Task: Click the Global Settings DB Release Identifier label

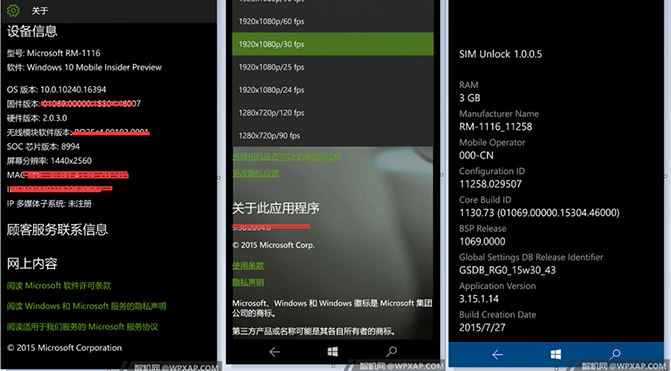Action: click(531, 257)
